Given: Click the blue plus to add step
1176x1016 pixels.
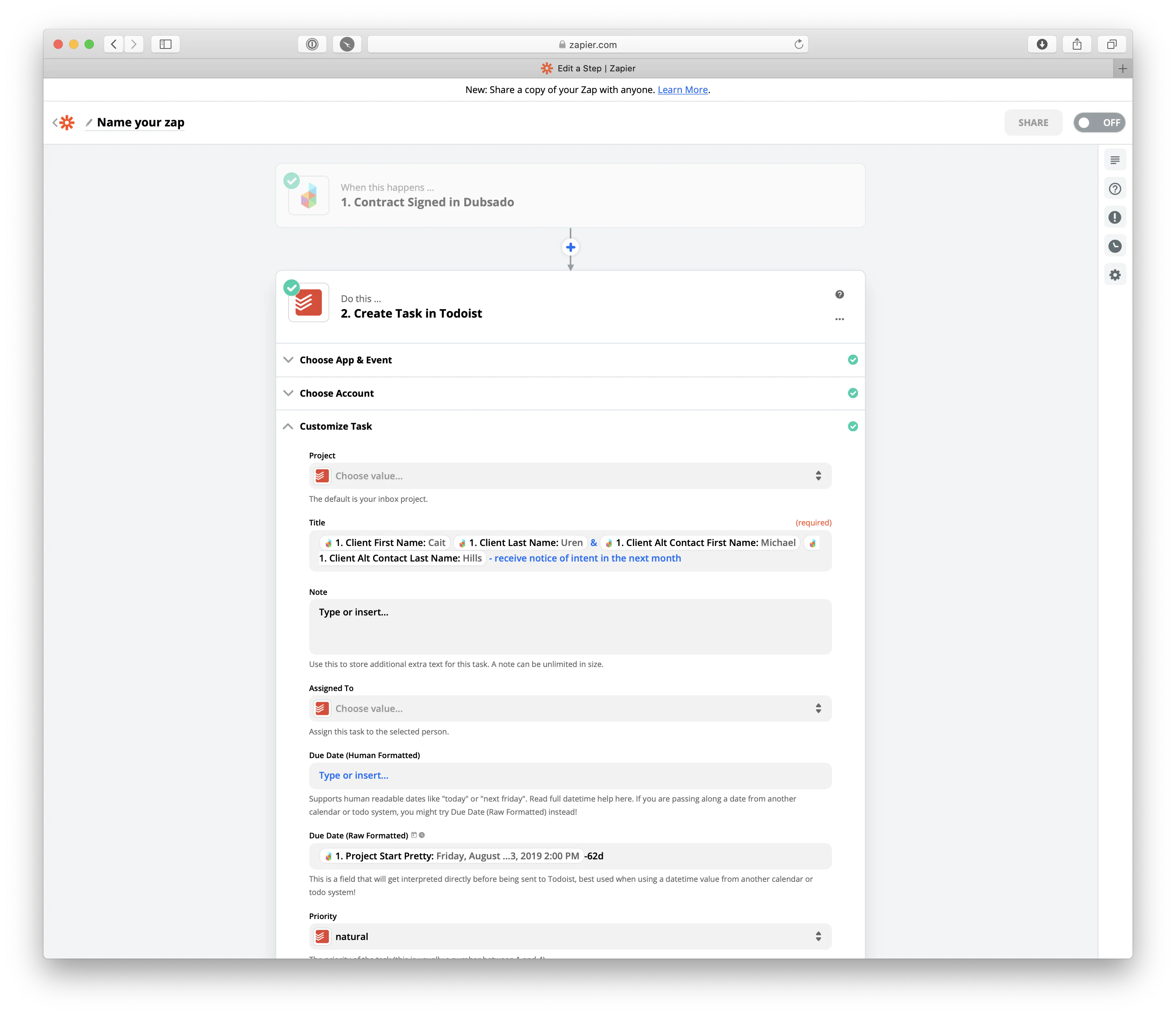Looking at the screenshot, I should tap(571, 247).
